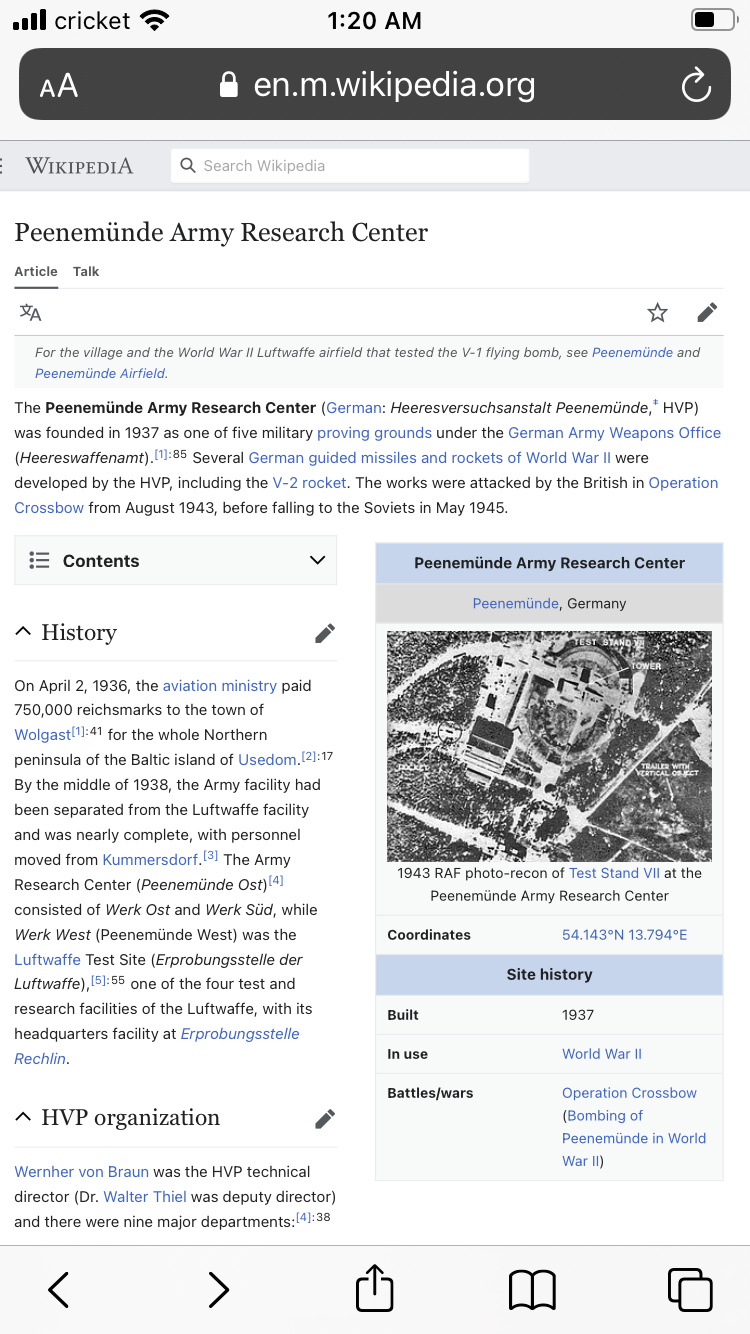
Task: Open infobox Operation Crossbow link
Action: click(629, 1093)
